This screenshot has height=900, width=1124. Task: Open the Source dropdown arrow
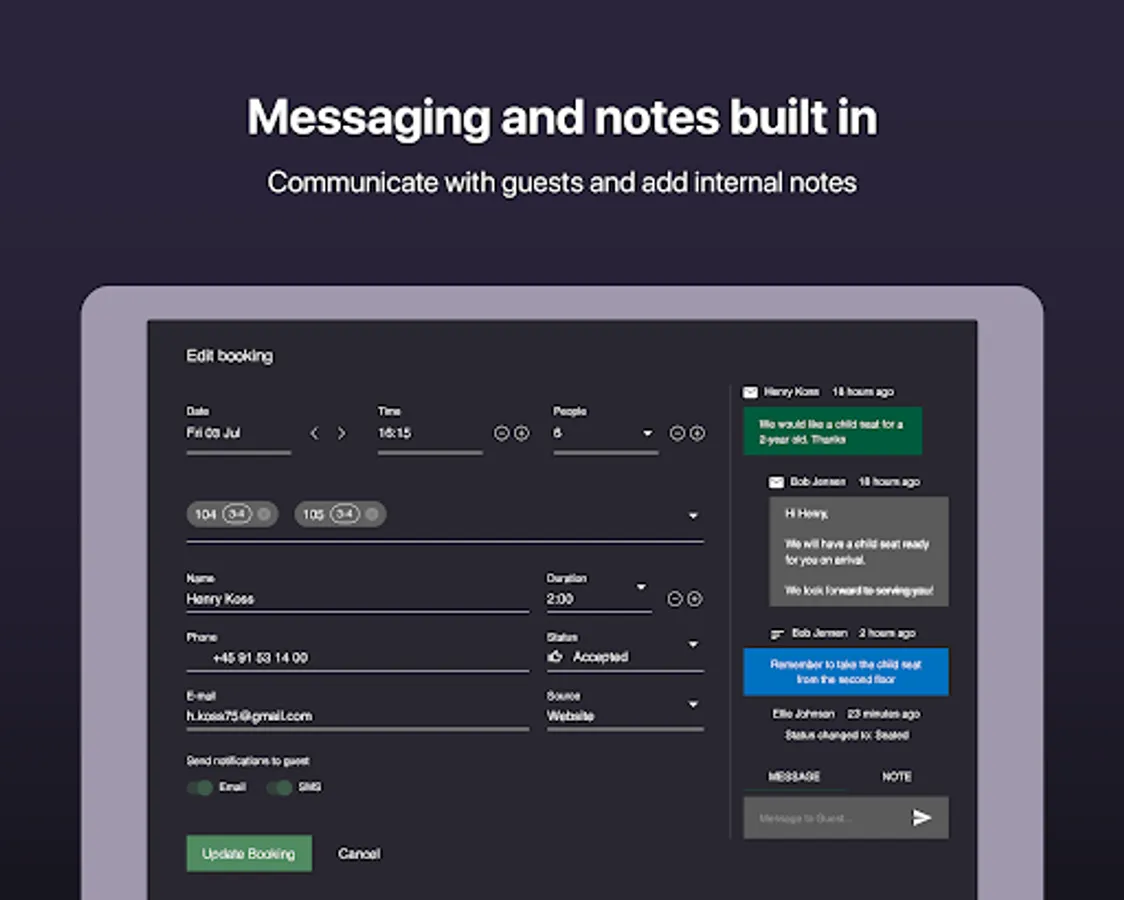click(693, 704)
